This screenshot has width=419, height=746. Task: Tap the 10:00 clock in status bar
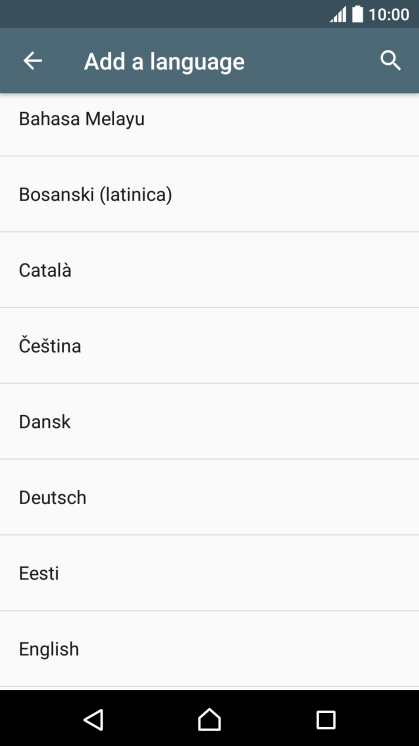tap(389, 15)
